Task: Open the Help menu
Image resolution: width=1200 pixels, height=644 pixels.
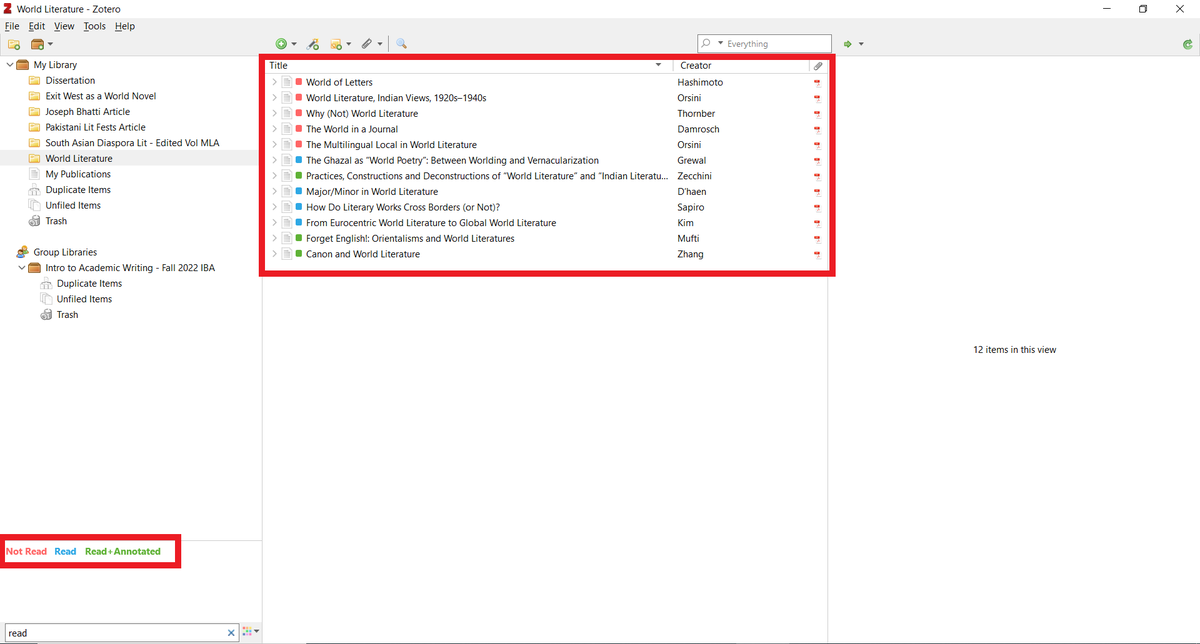Action: (124, 26)
